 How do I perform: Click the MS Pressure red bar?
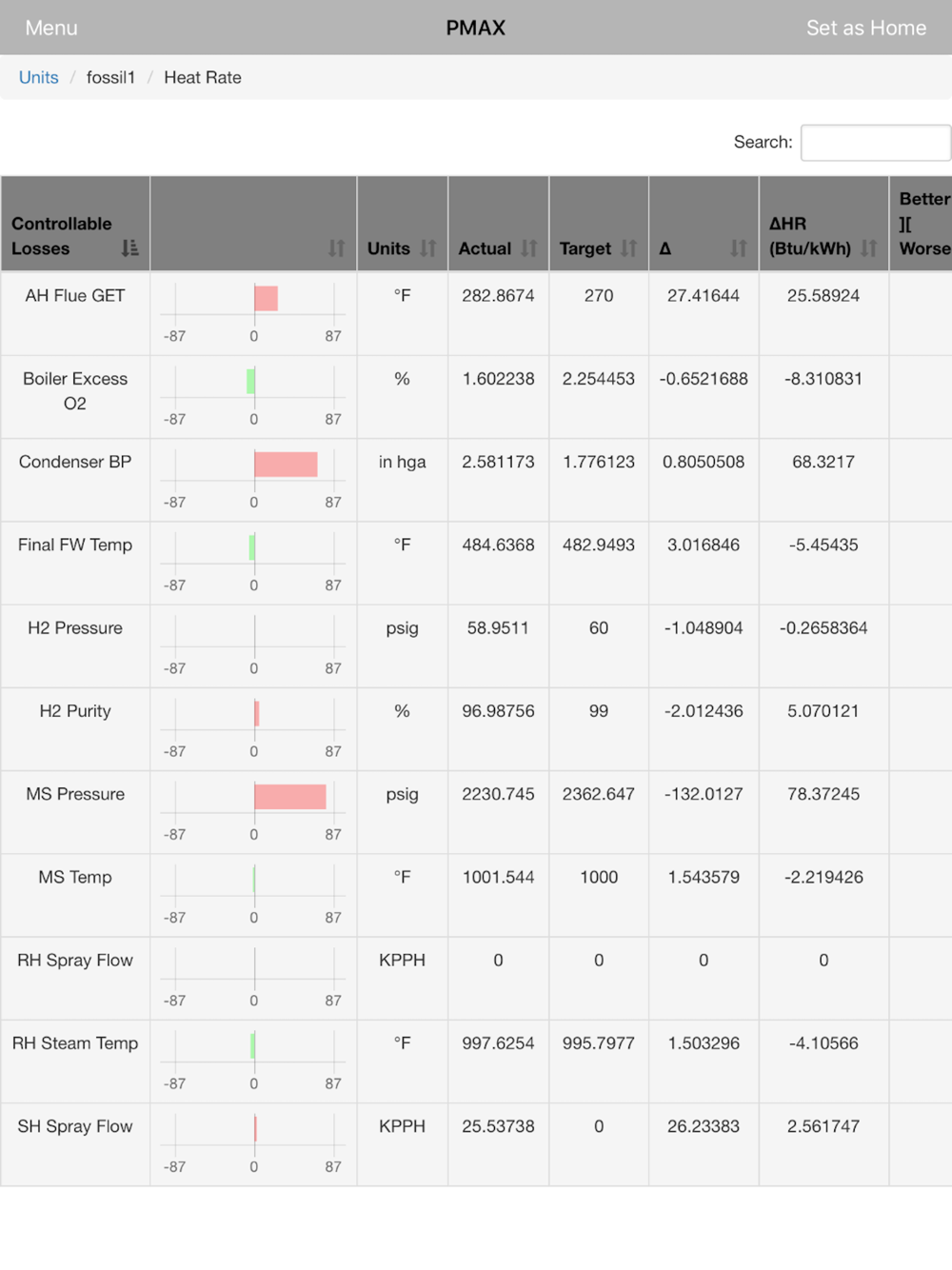289,797
